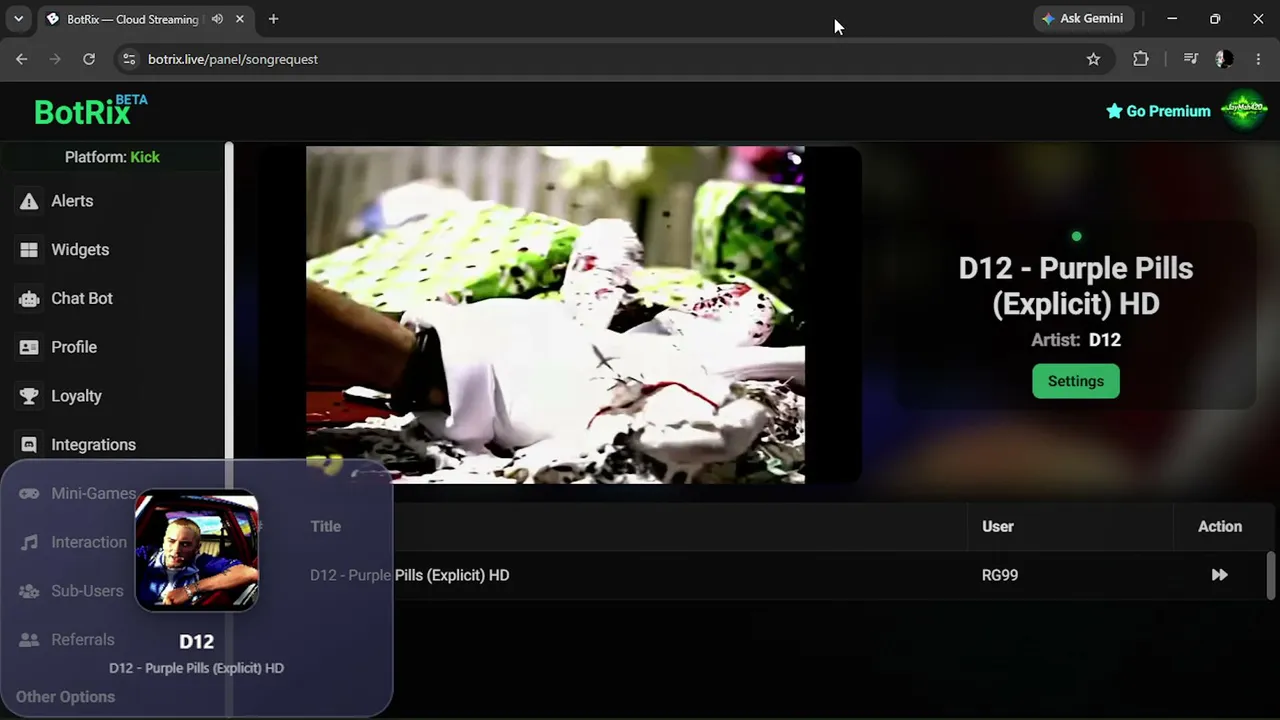This screenshot has height=720, width=1280.
Task: Click the queue row title Purple Pills
Action: 409,575
